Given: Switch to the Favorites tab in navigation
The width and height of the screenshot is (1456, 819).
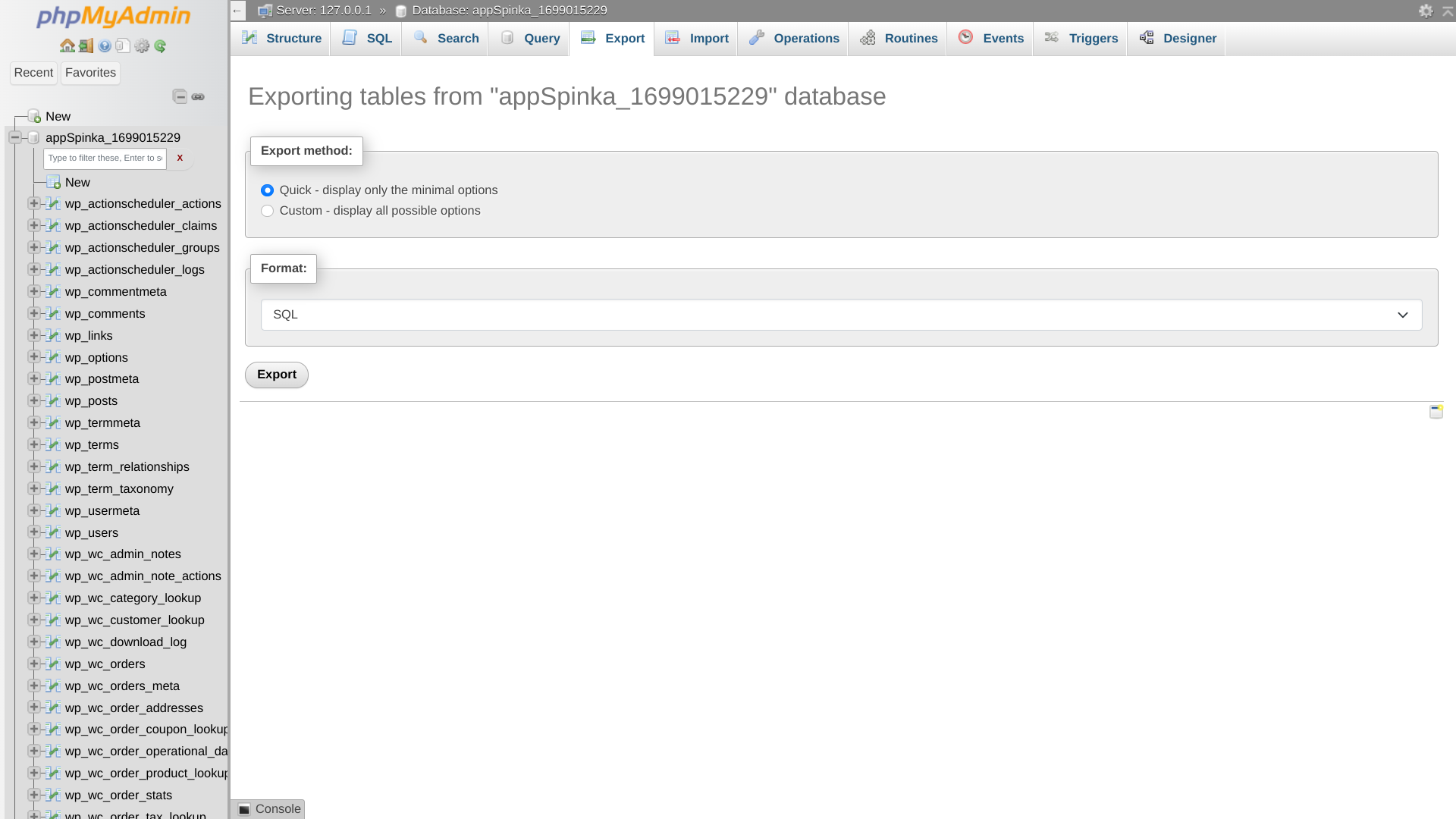Looking at the screenshot, I should tap(90, 73).
